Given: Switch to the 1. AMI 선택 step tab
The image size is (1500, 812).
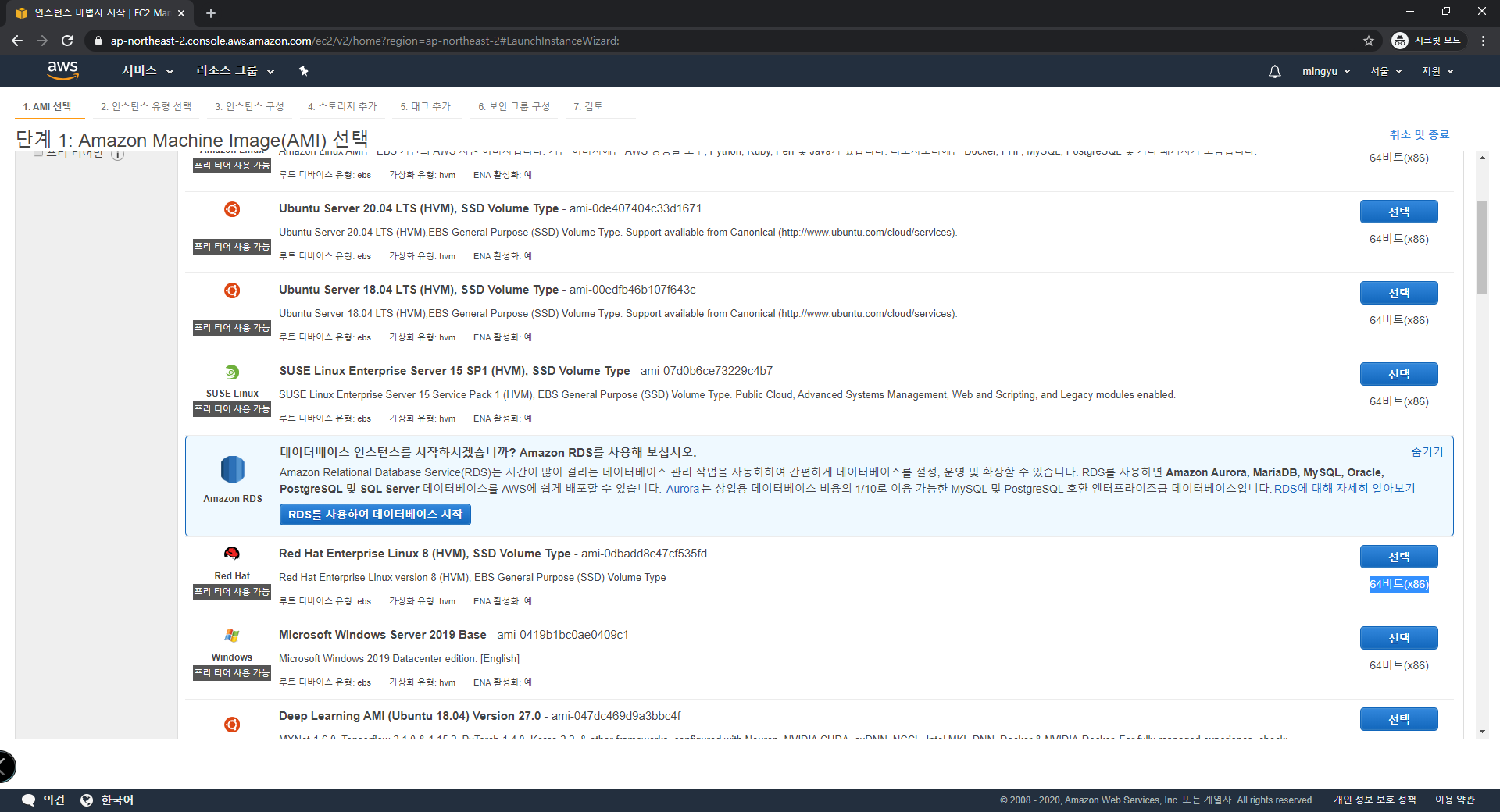Looking at the screenshot, I should click(47, 106).
